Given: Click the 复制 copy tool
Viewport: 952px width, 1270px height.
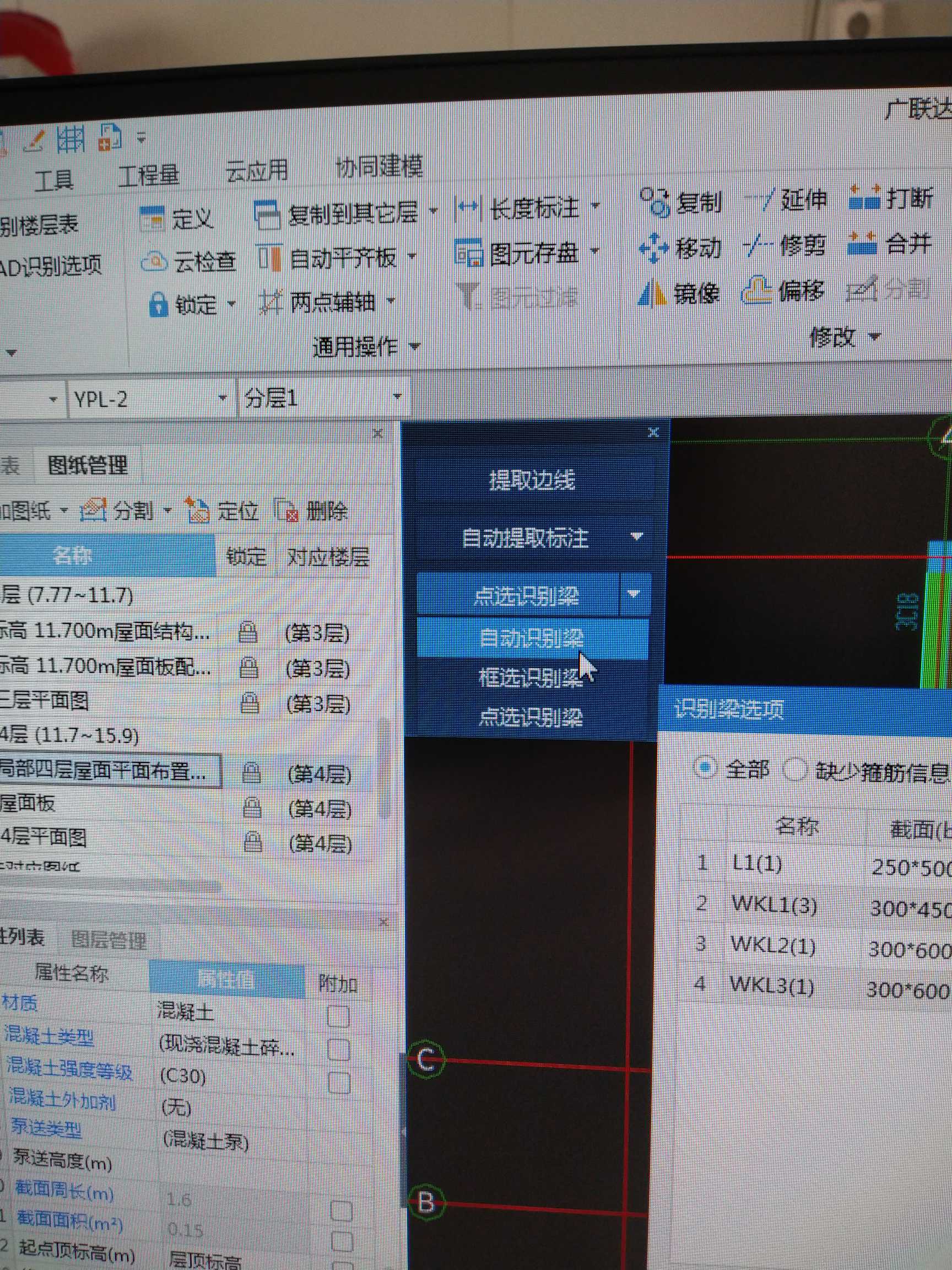Looking at the screenshot, I should click(x=681, y=202).
